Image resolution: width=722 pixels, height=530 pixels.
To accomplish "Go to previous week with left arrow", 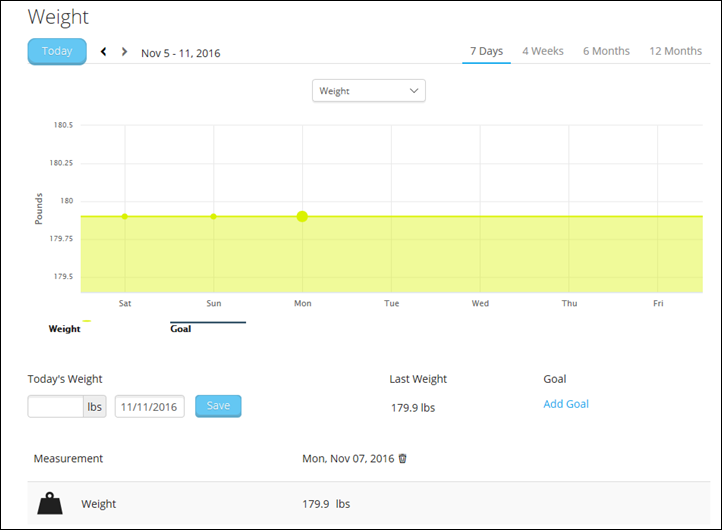I will coord(103,52).
